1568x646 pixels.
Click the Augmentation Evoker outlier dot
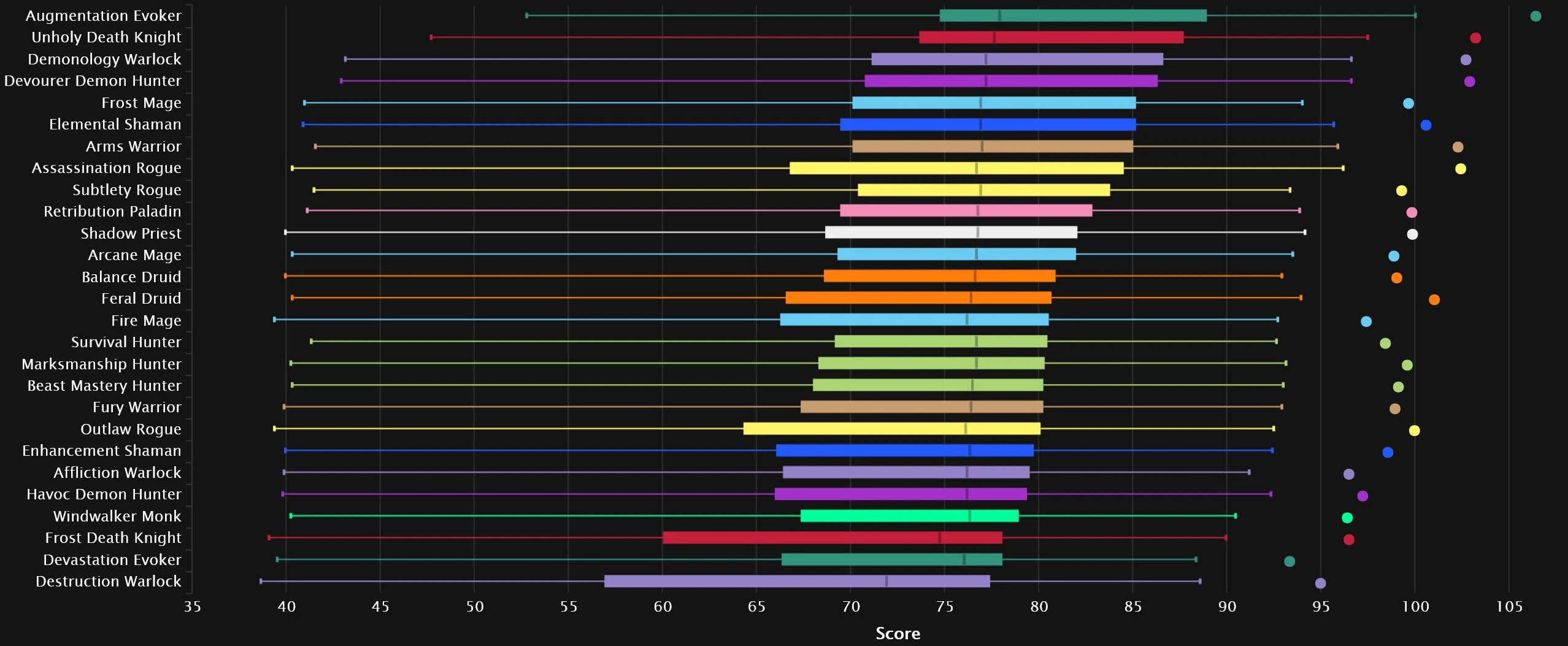click(x=1535, y=17)
